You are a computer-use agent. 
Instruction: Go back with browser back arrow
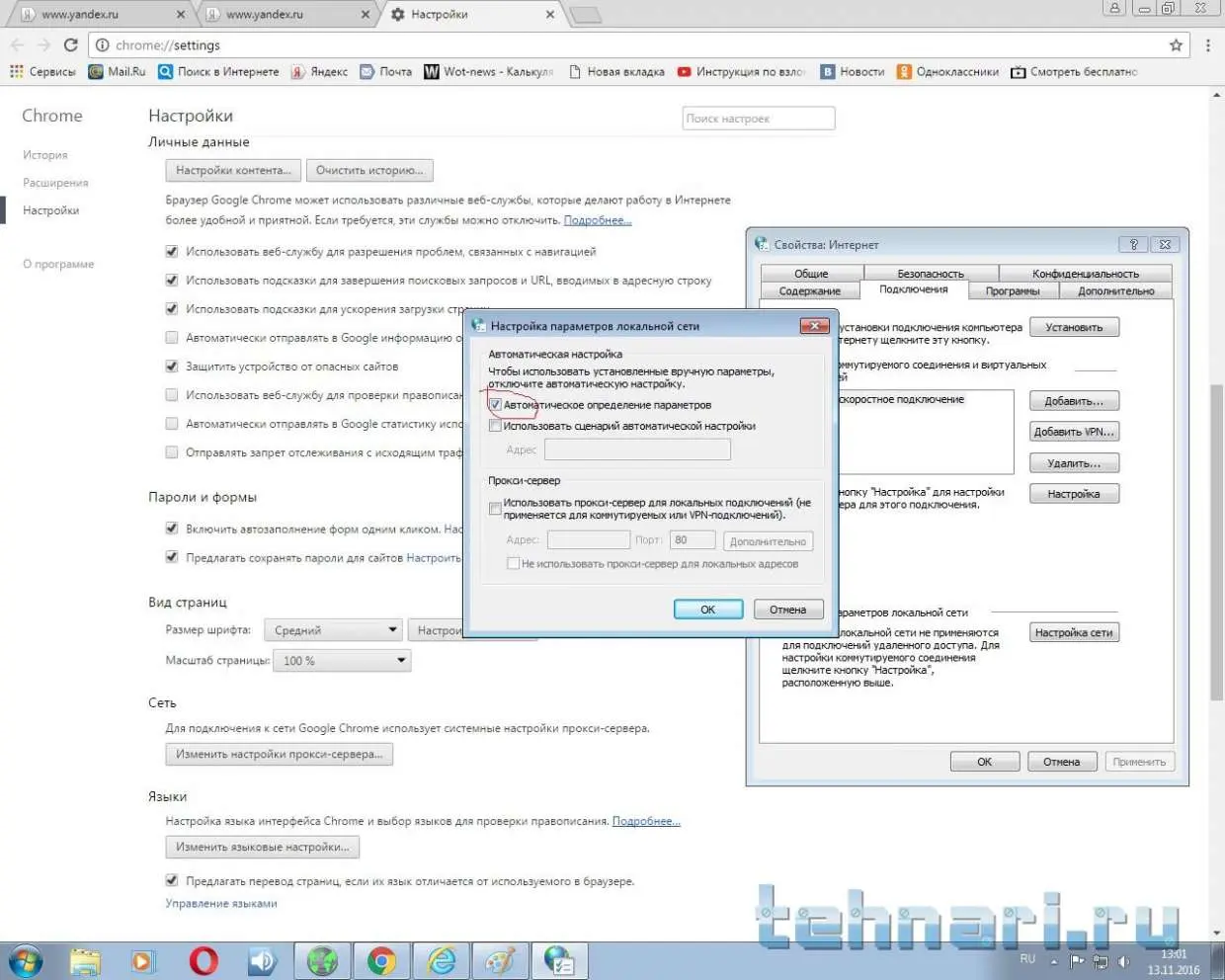17,44
